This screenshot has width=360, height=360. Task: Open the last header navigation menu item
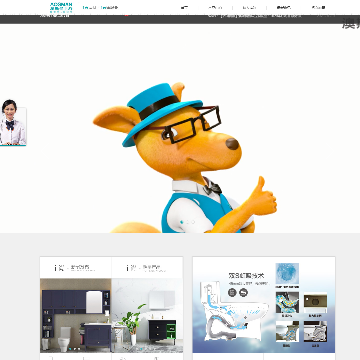[x=318, y=7]
